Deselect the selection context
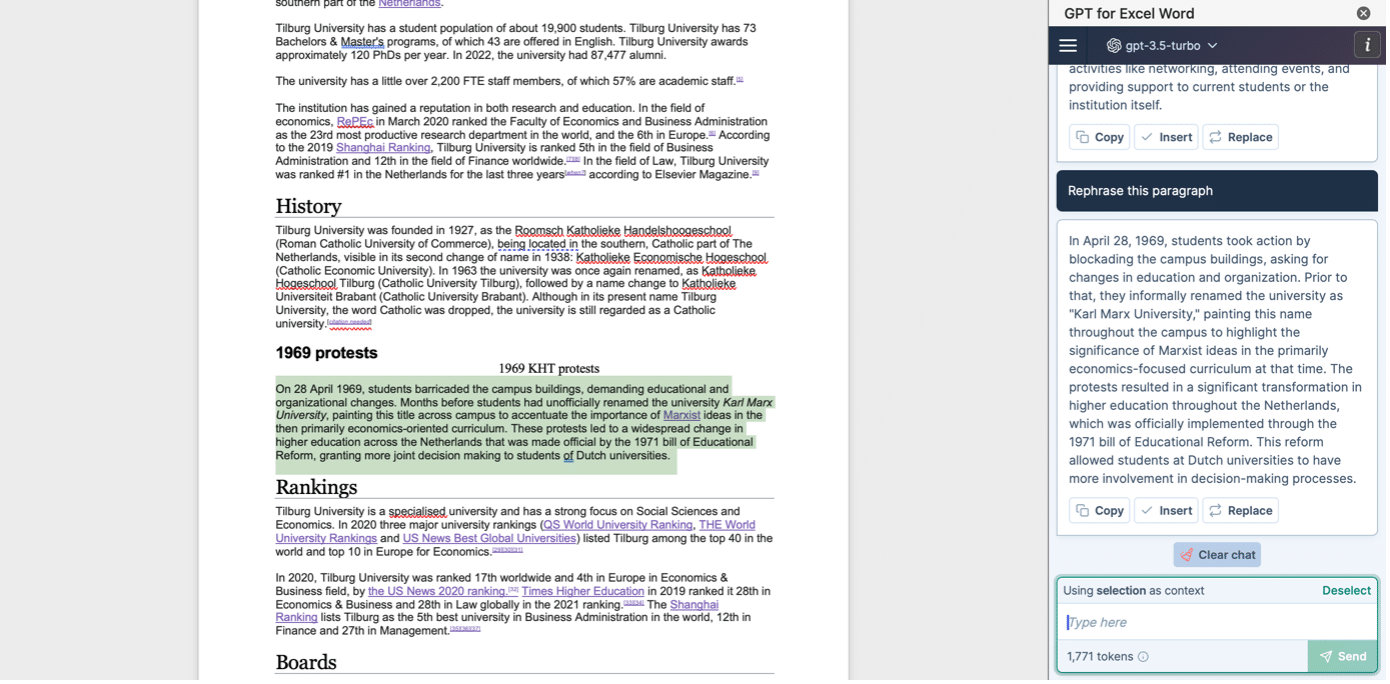The image size is (1390, 684). pyautogui.click(x=1347, y=590)
